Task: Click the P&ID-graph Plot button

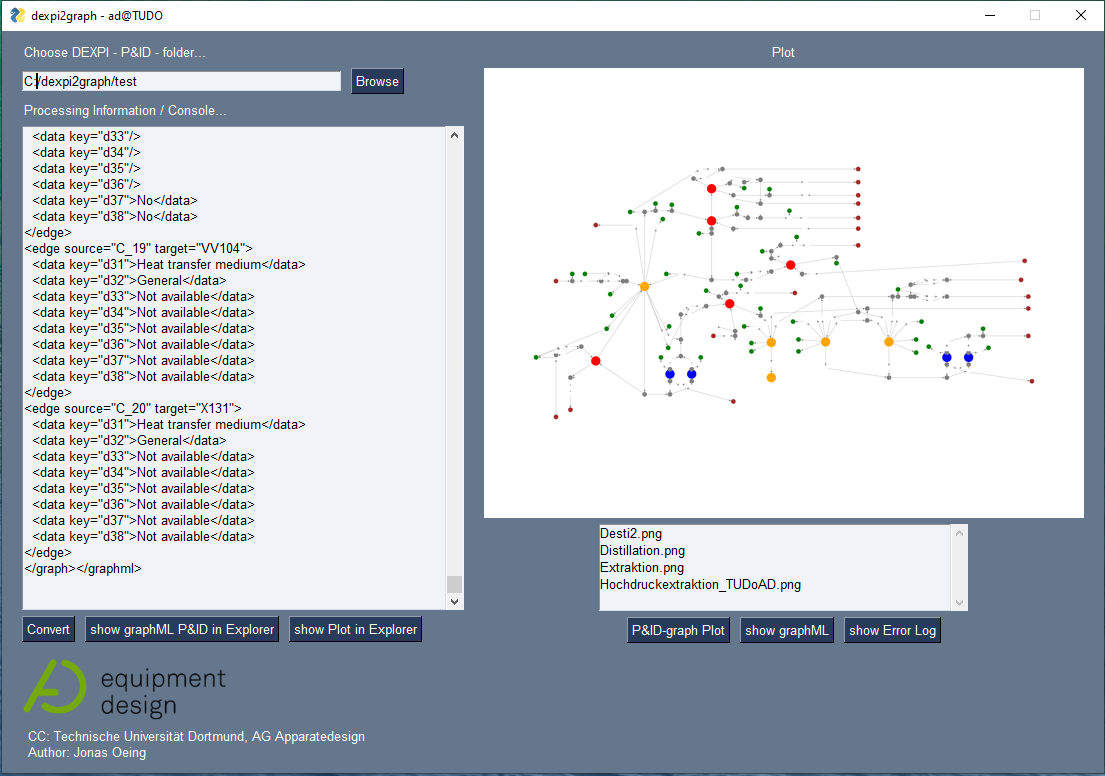Action: click(x=678, y=630)
